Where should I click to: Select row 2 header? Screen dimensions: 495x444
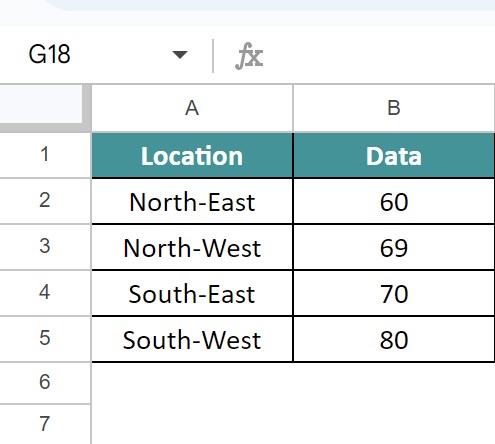45,201
